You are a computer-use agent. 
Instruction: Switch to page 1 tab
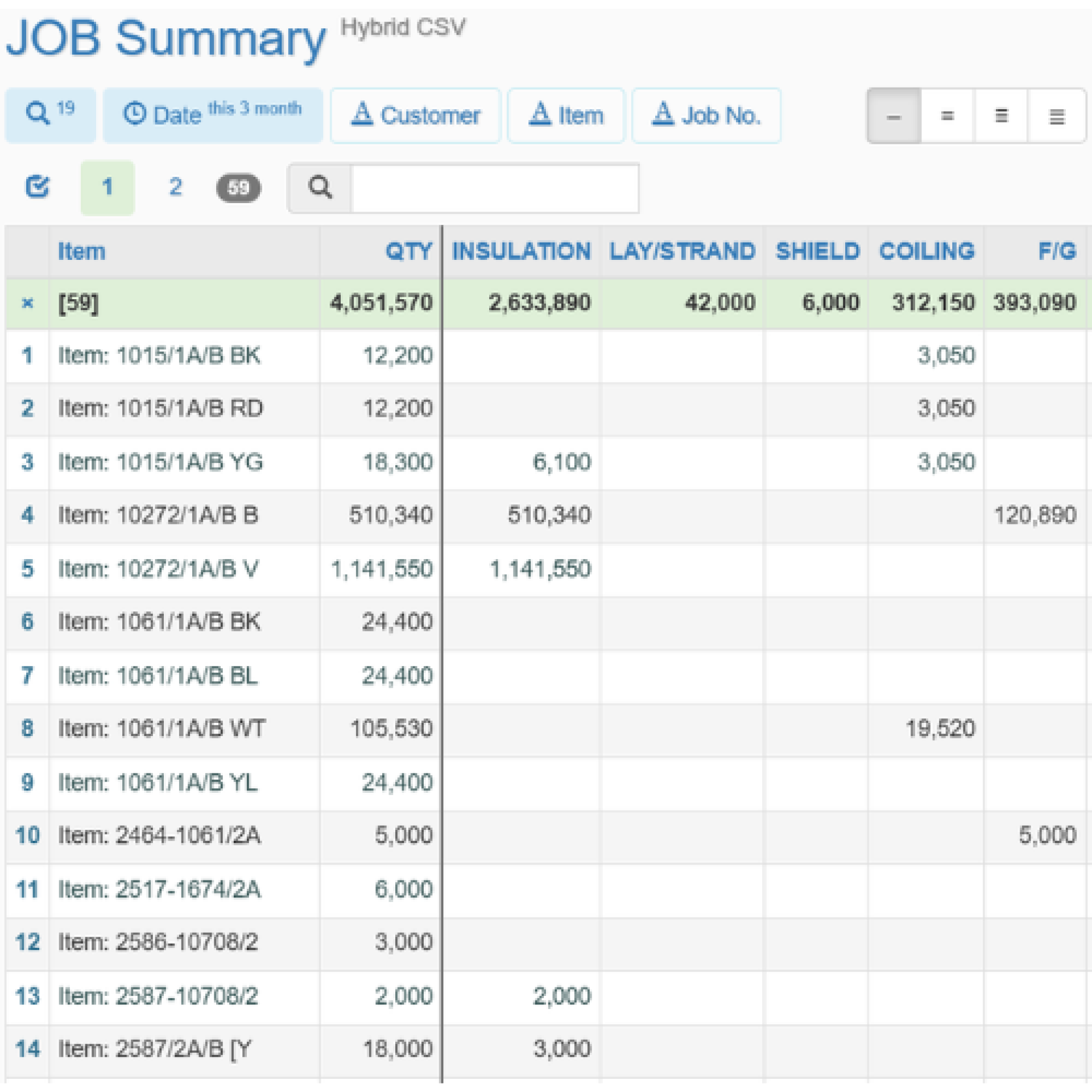[107, 187]
